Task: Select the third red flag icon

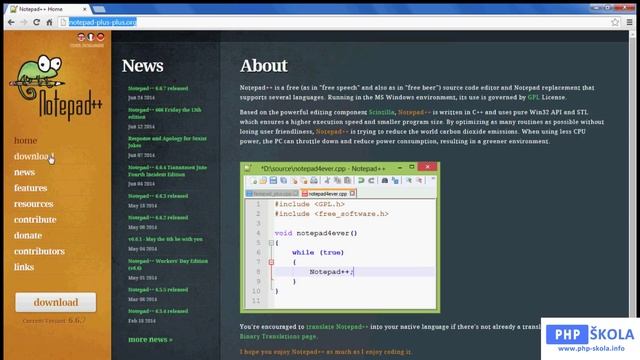Action: coord(100,37)
